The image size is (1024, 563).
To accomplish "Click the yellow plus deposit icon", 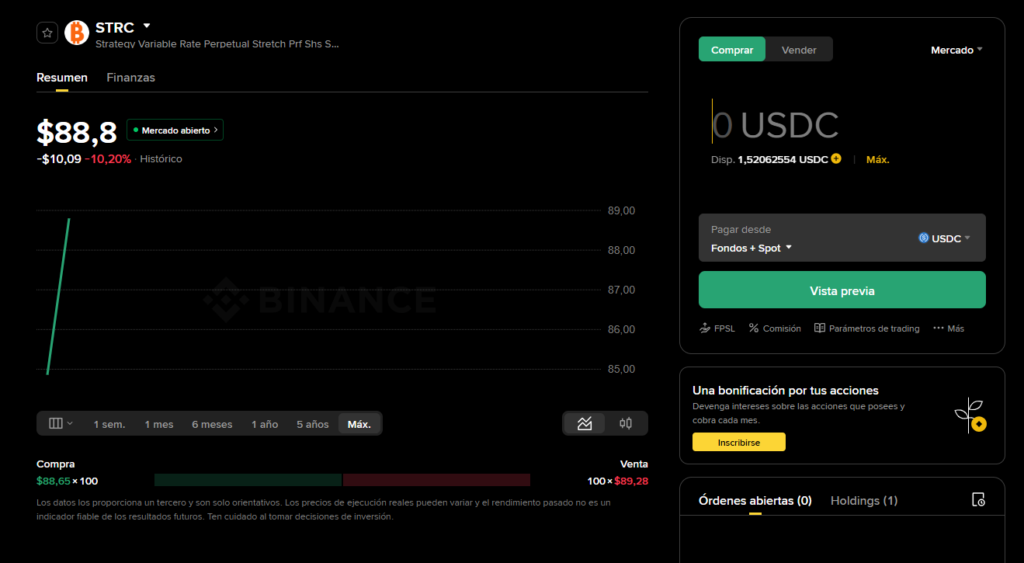I will click(x=836, y=159).
